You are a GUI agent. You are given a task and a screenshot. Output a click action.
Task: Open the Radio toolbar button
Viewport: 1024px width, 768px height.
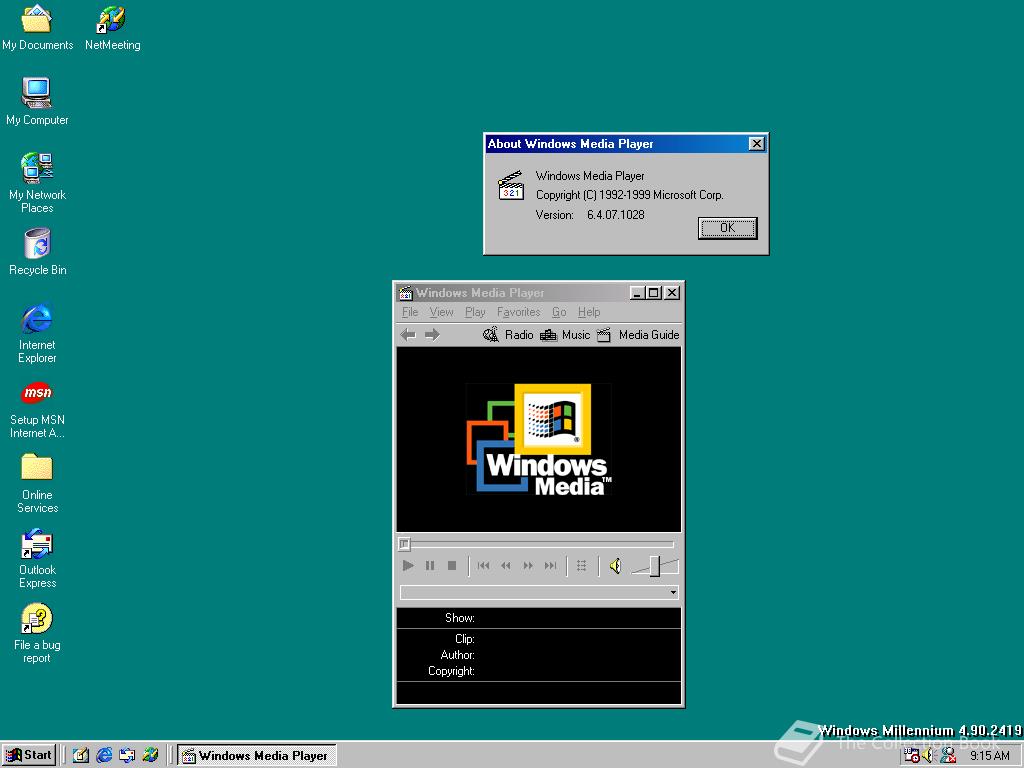(508, 335)
